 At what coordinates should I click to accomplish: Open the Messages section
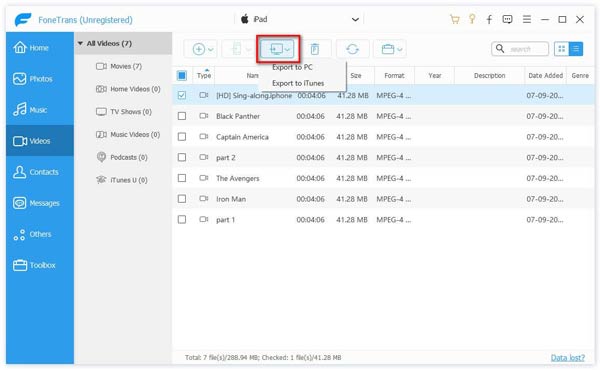(40, 203)
